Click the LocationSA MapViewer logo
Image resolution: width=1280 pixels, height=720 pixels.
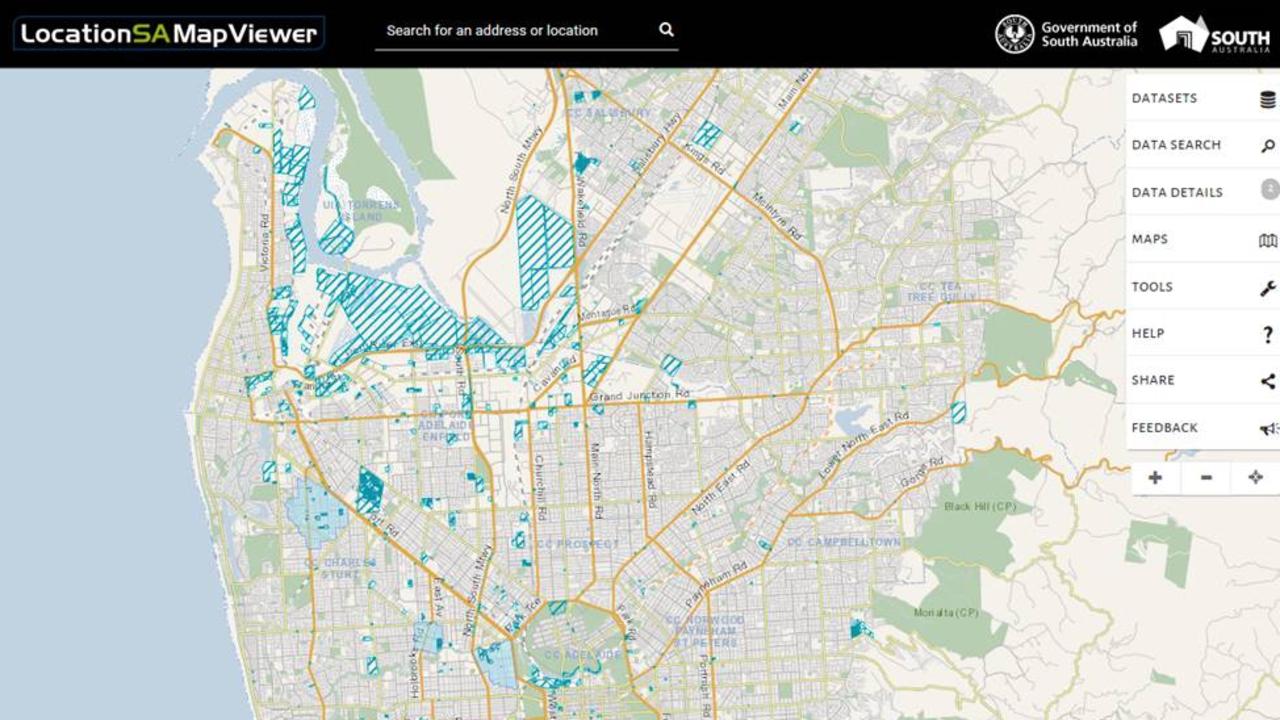click(169, 33)
